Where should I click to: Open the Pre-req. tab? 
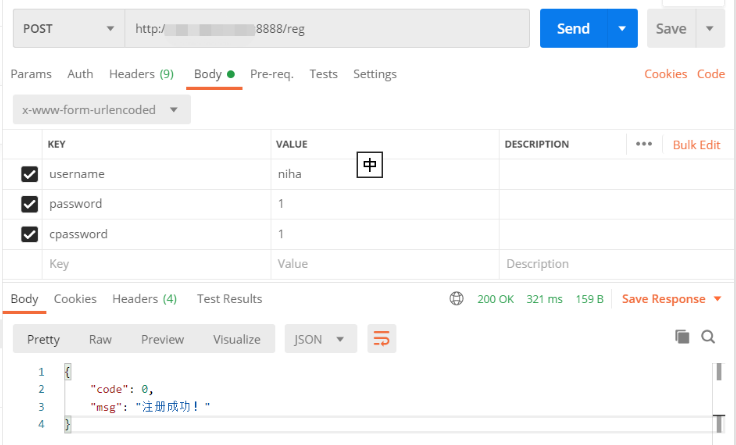tap(272, 74)
